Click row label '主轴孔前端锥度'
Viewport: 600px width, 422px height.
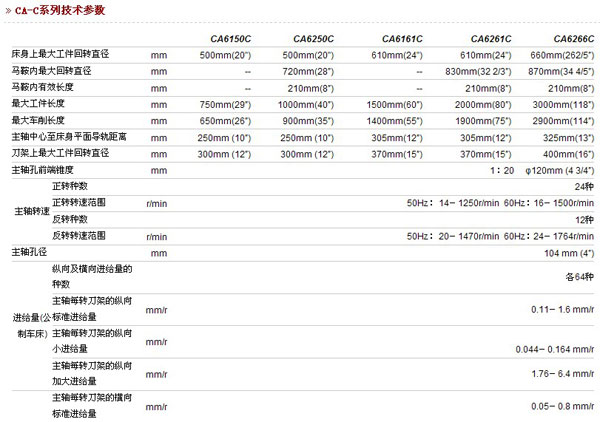[x=42, y=170]
